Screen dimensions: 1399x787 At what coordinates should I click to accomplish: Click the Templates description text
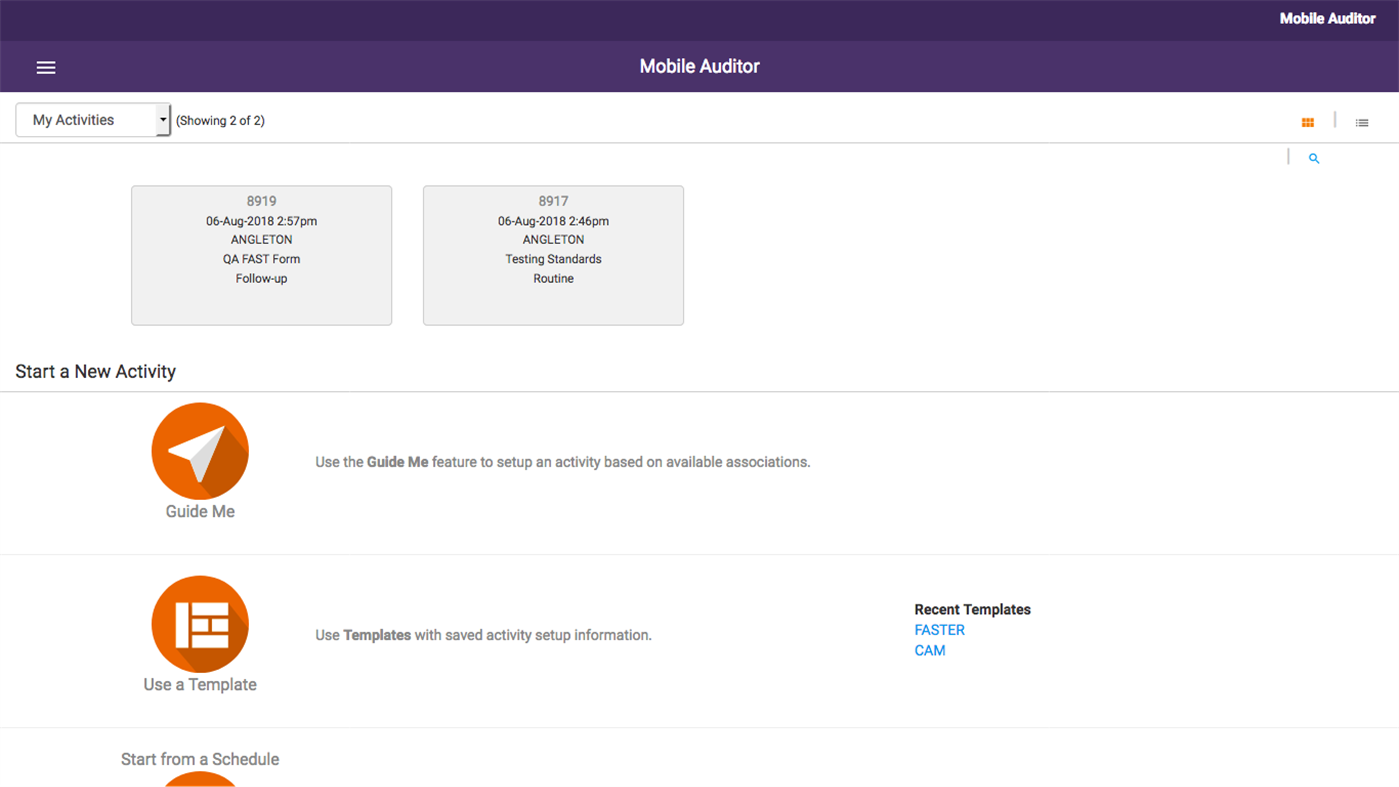click(x=483, y=635)
